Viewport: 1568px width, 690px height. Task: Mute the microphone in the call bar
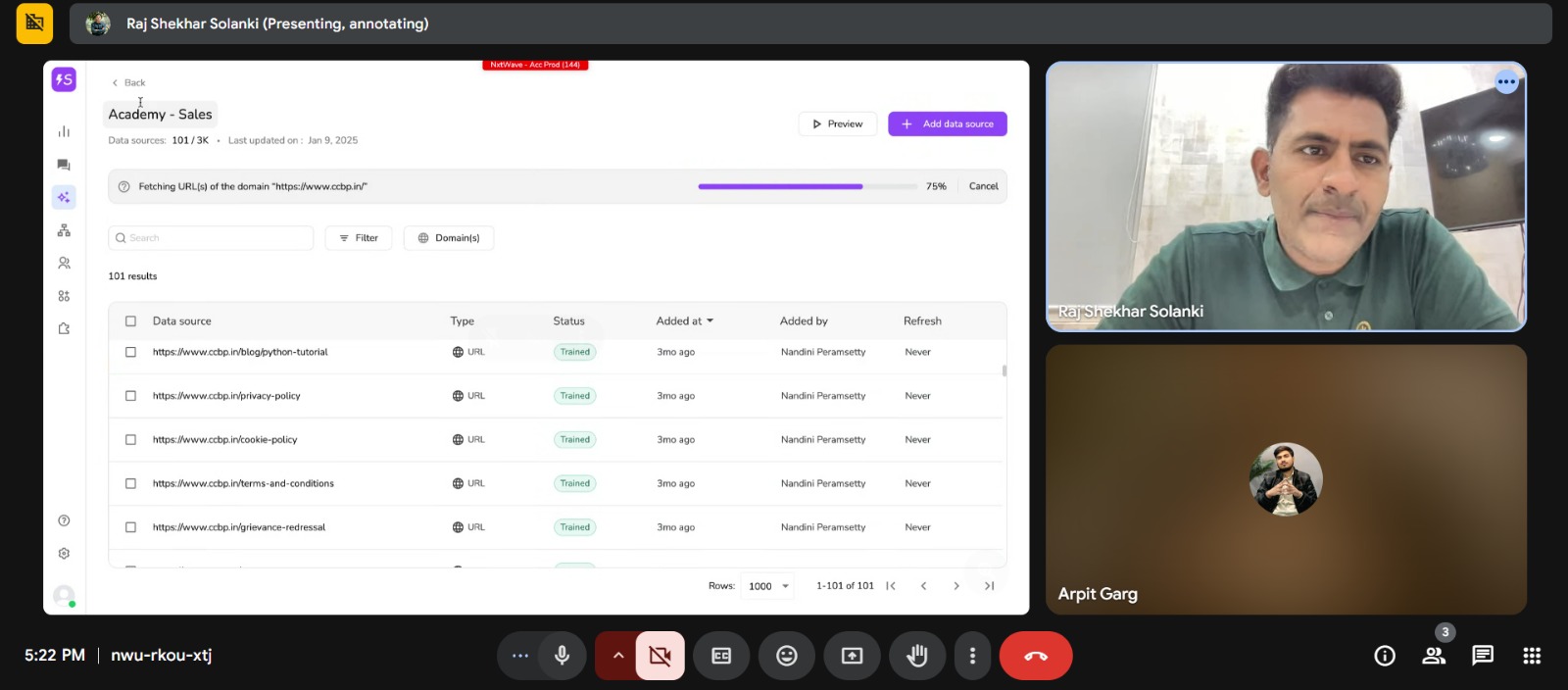coord(563,656)
